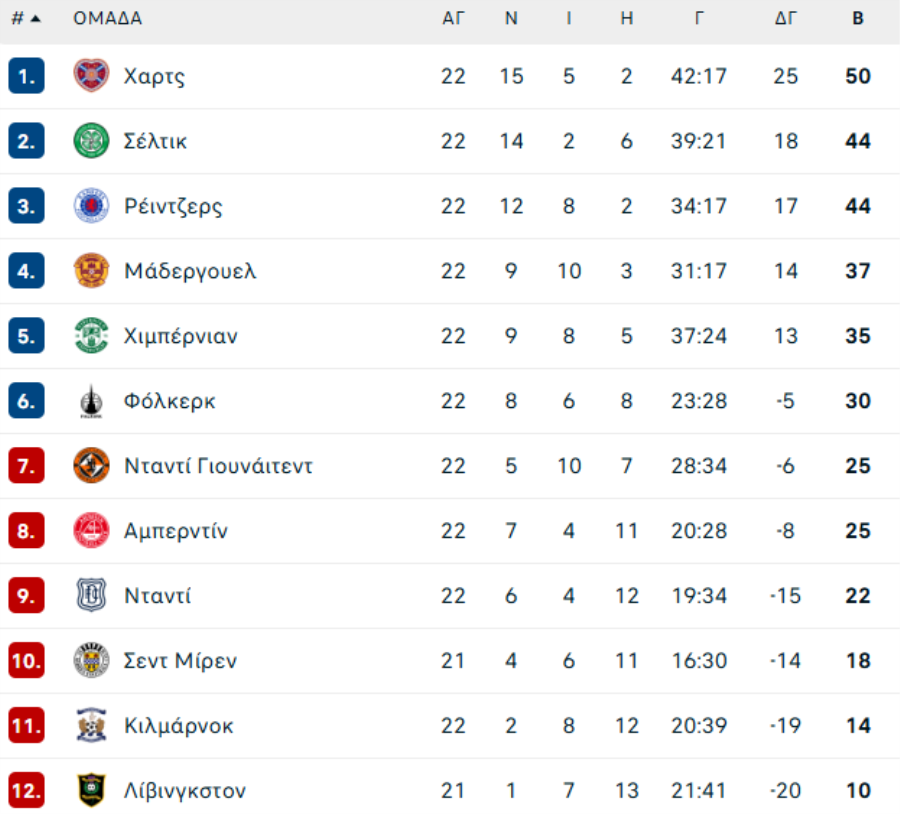Click the ΟΜΑΔΑ column header
The height and width of the screenshot is (814, 900).
(108, 19)
